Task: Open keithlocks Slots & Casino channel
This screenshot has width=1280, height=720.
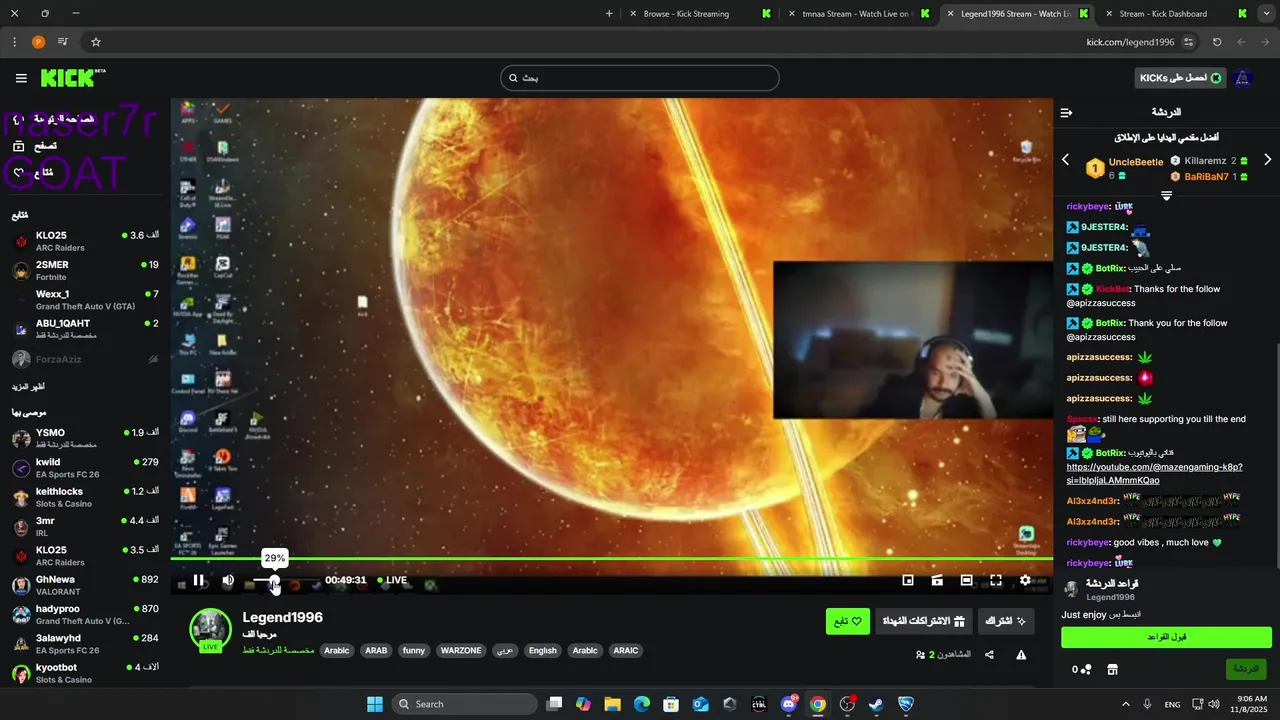Action: point(85,497)
